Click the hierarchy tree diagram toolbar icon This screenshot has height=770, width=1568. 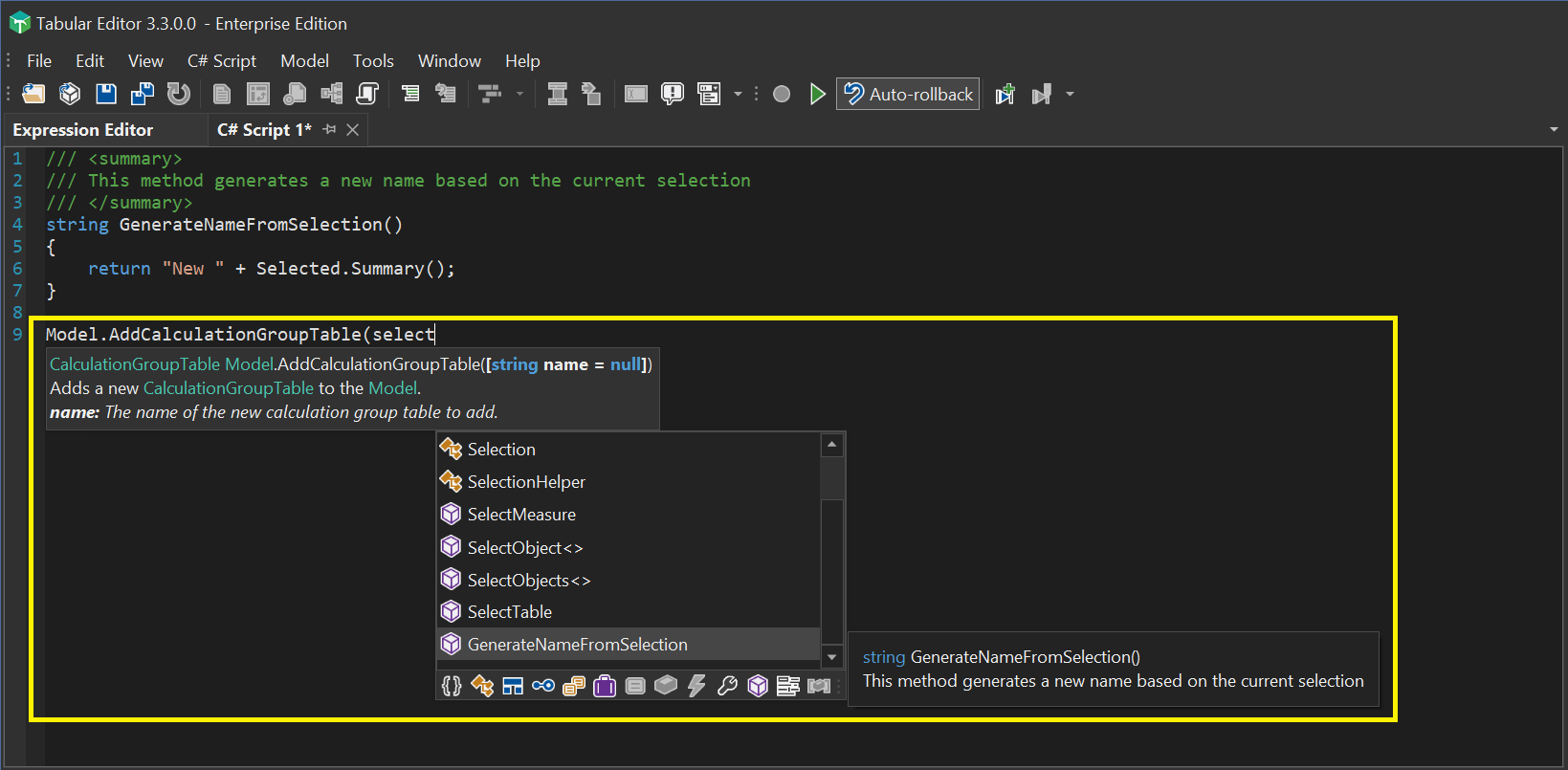click(x=331, y=94)
